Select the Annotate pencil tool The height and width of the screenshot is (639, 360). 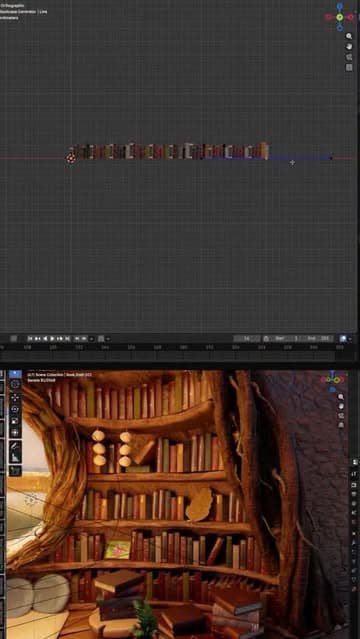[15, 446]
